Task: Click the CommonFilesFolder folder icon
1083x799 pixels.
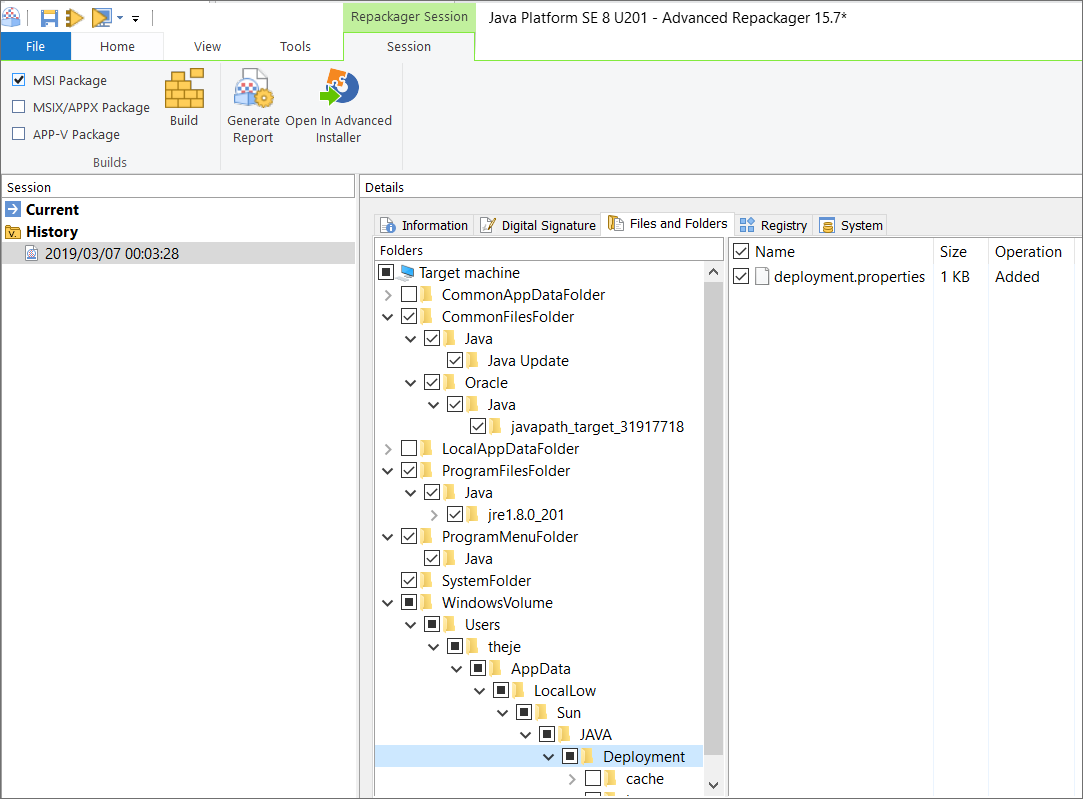Action: (428, 317)
